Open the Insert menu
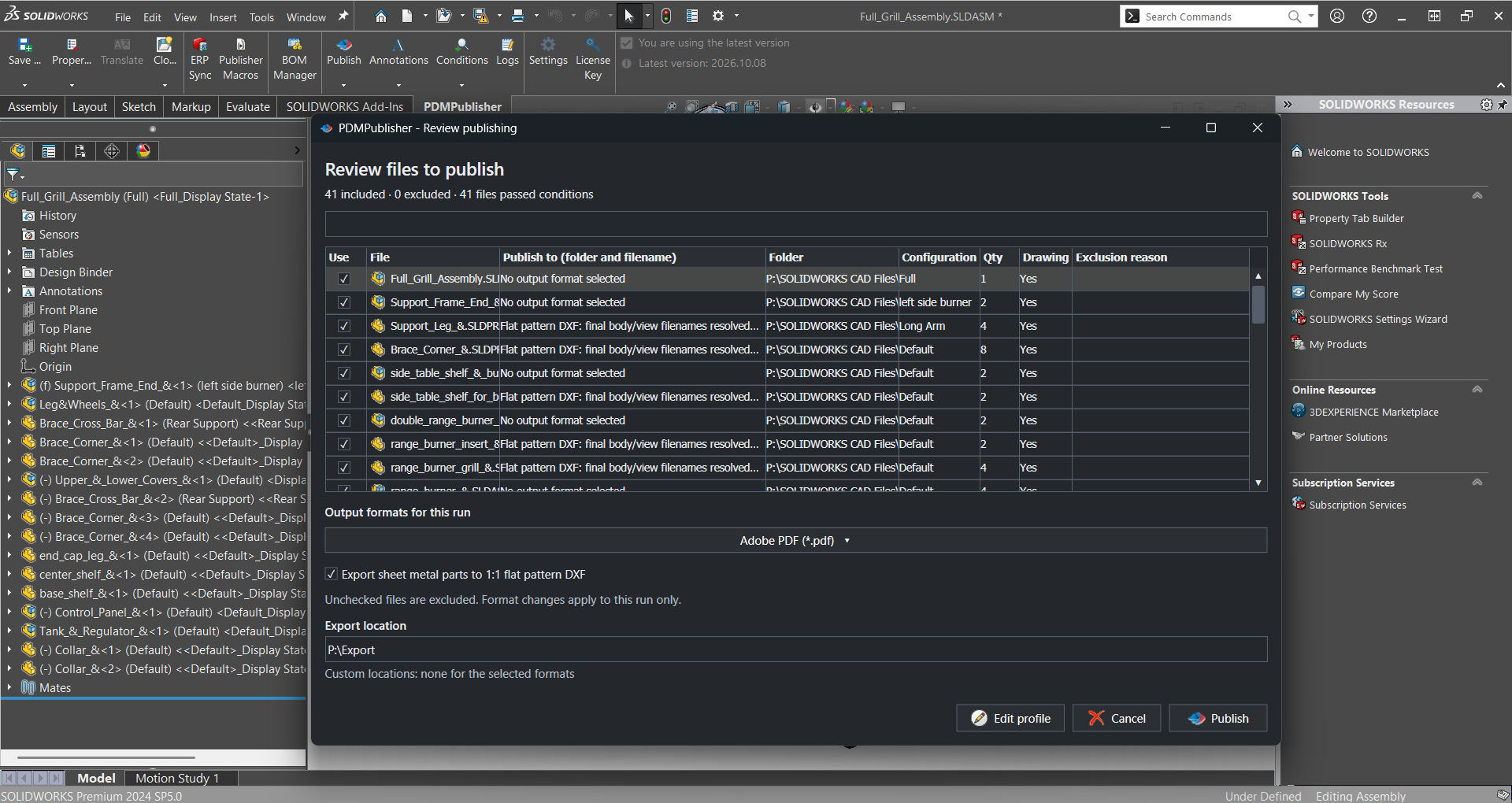The image size is (1512, 803). (223, 17)
